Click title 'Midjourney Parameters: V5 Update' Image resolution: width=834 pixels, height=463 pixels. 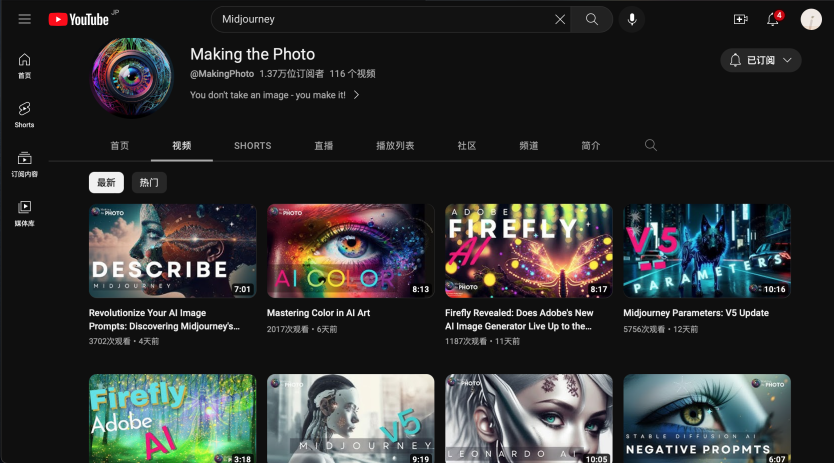coord(696,313)
